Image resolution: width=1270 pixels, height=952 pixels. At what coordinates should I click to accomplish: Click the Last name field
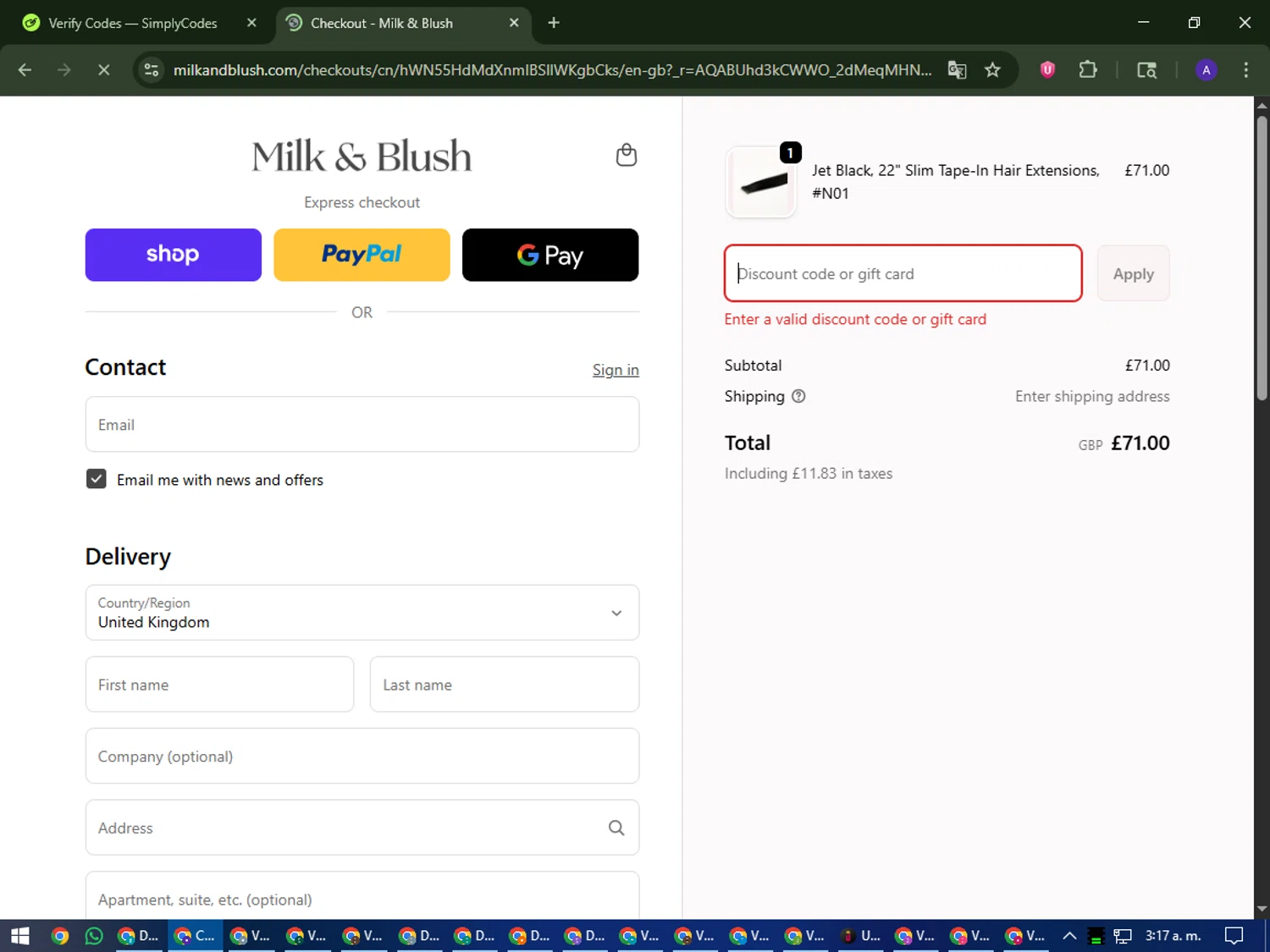(505, 685)
